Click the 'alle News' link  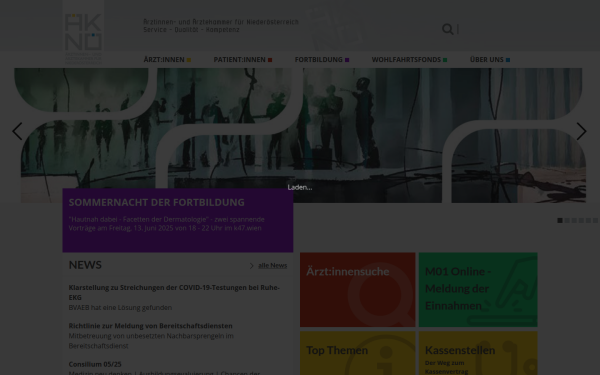click(x=272, y=265)
